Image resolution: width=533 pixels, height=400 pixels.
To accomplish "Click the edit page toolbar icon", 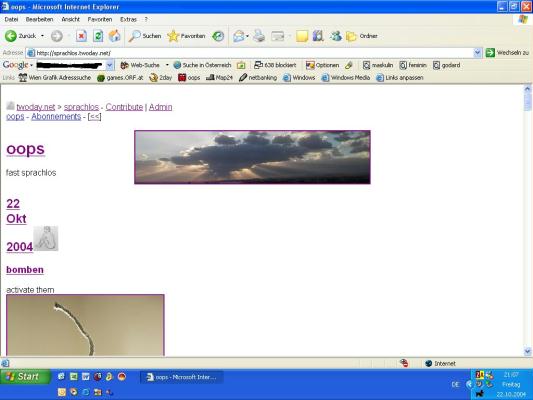I will 278,36.
